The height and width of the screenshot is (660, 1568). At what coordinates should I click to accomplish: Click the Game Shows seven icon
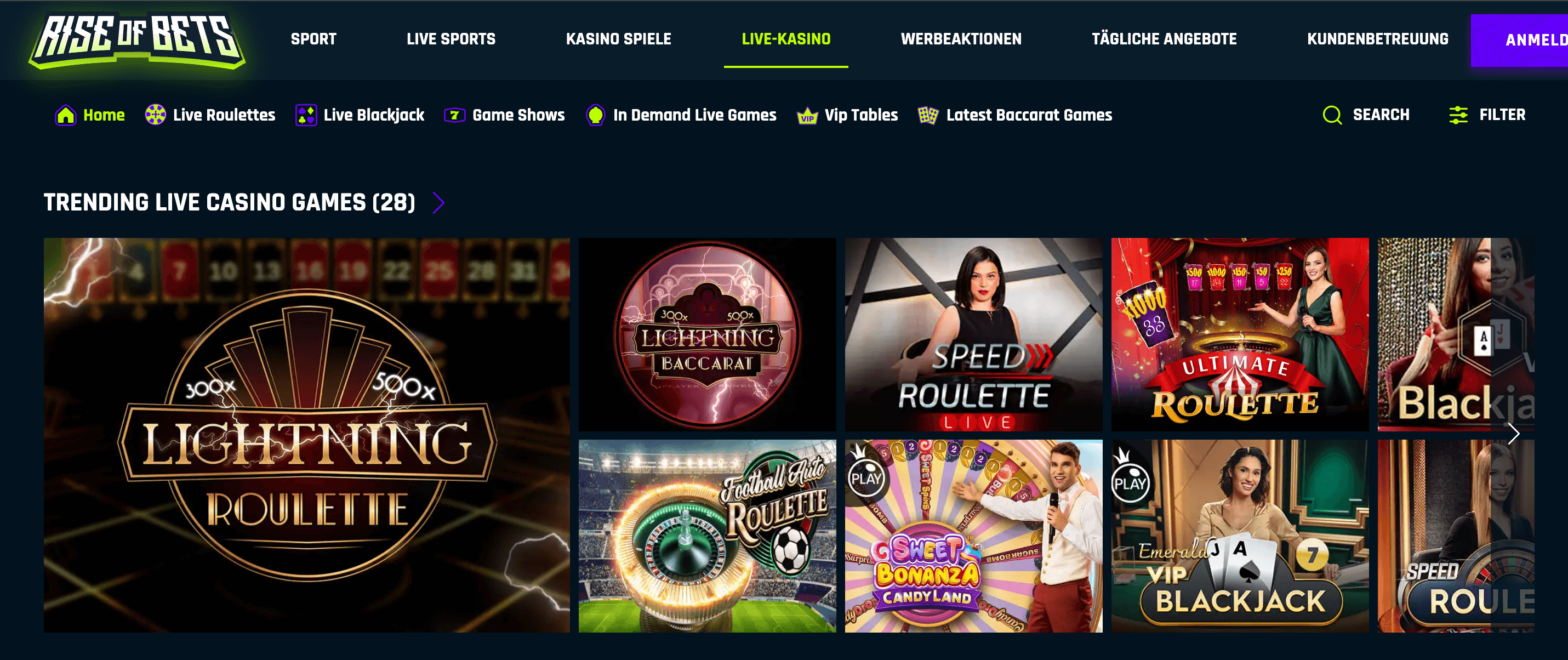coord(455,115)
